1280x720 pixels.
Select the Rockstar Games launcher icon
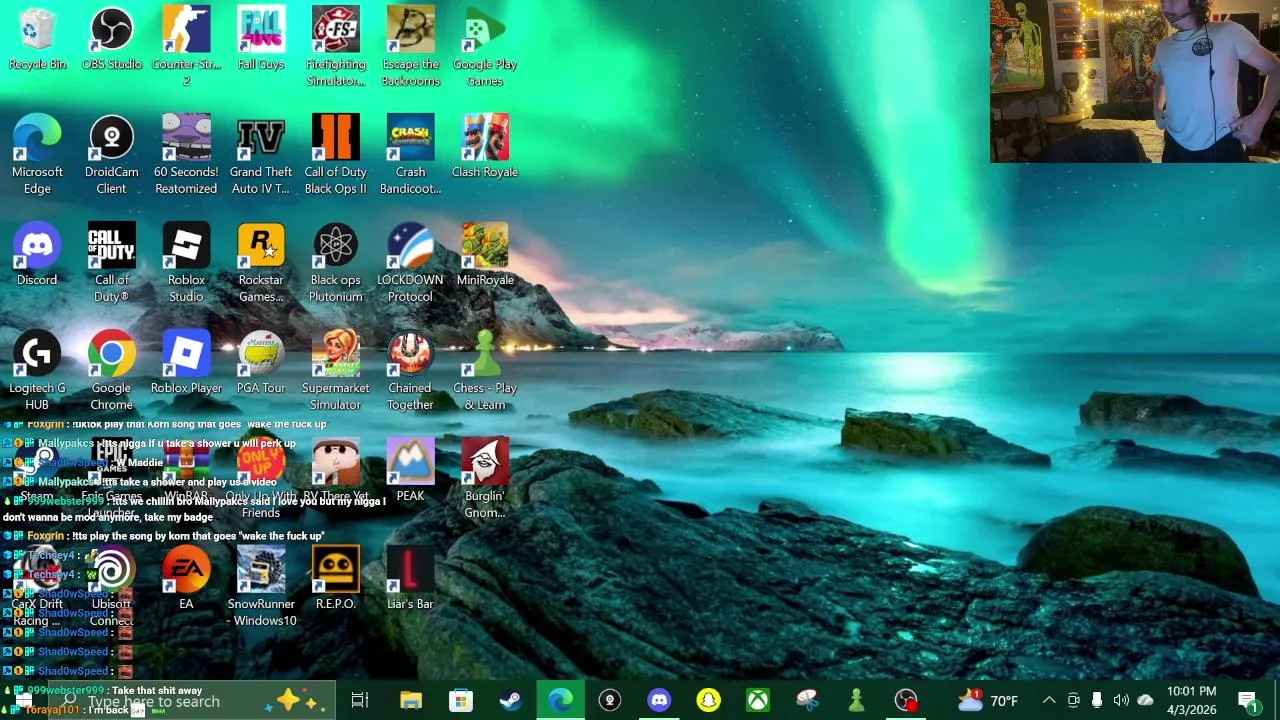(261, 263)
